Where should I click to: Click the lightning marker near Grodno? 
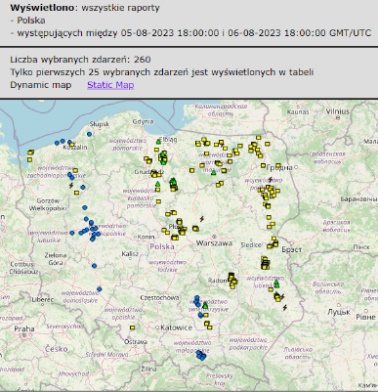pos(270,180)
